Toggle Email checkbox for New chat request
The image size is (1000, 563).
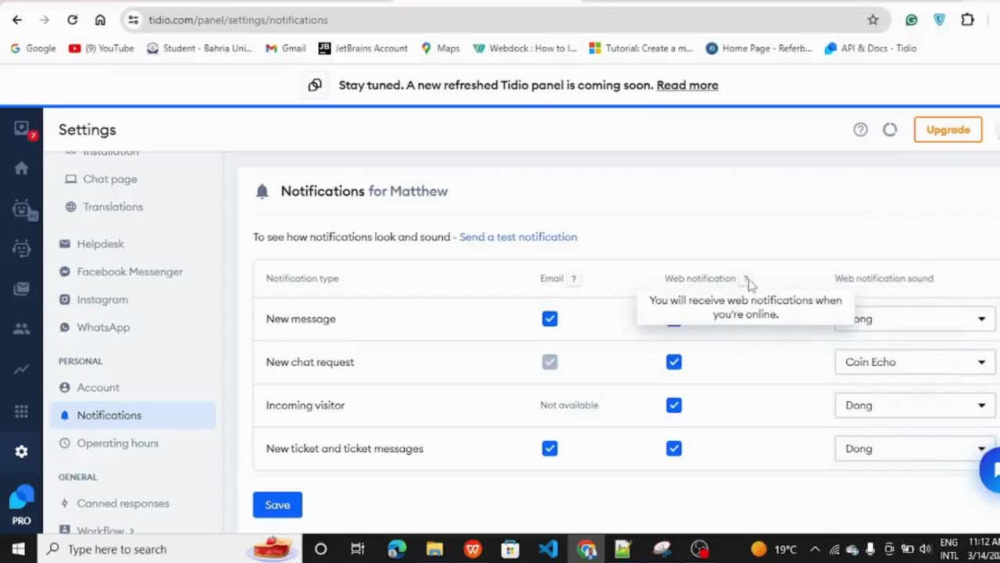(550, 362)
